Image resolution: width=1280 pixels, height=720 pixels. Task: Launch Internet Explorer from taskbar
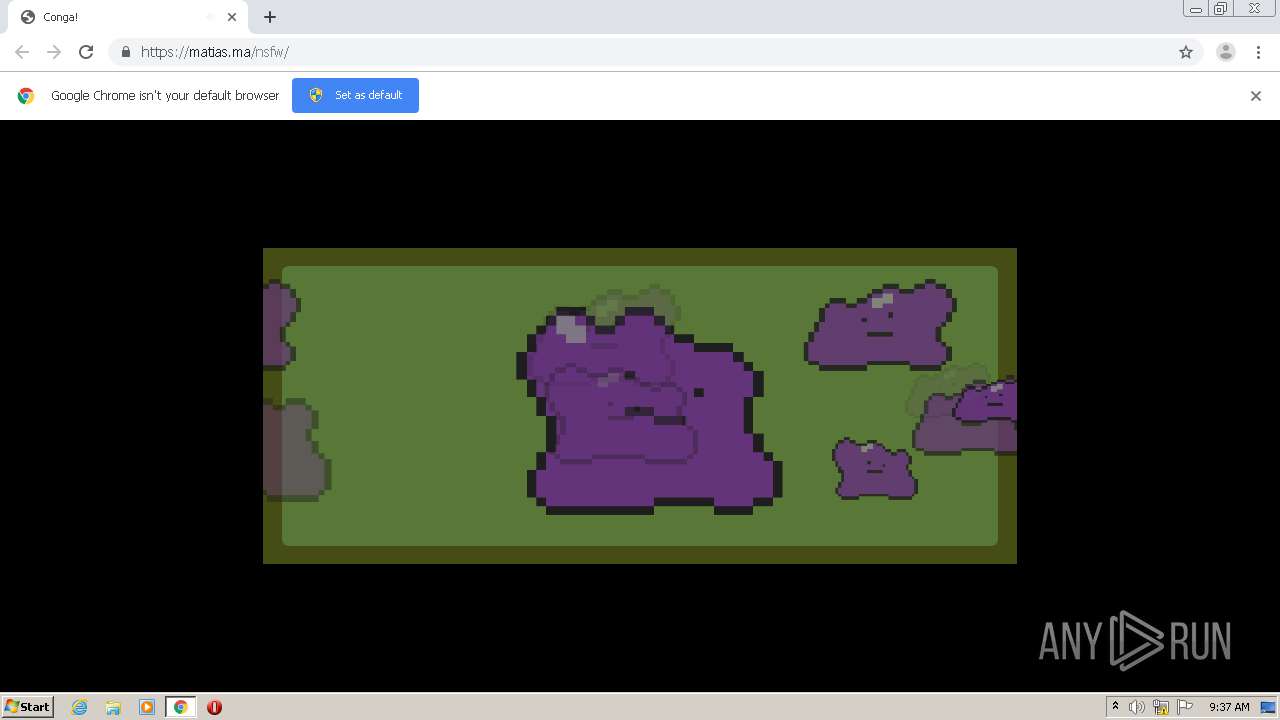coord(80,707)
